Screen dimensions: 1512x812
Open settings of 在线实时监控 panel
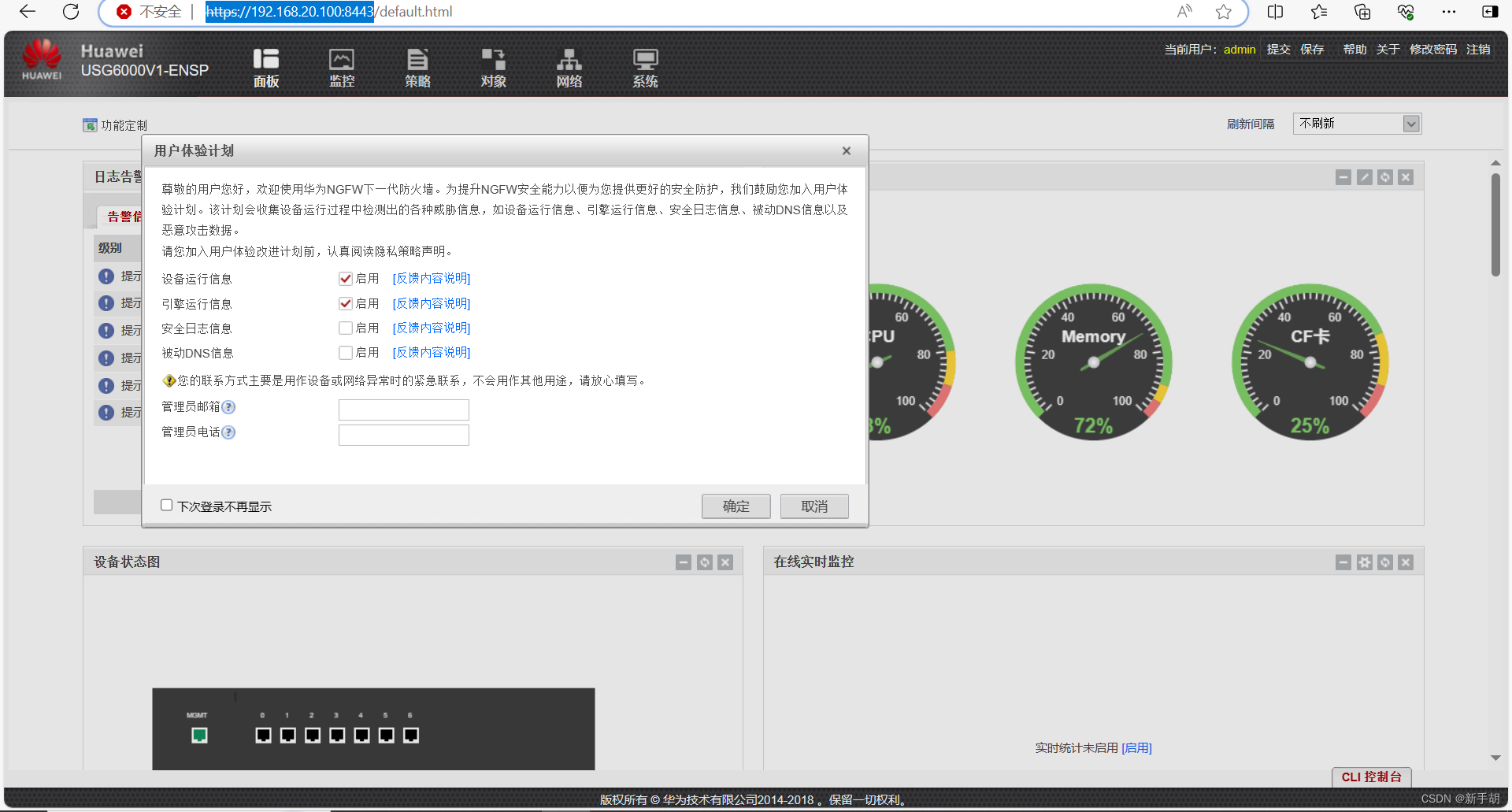(x=1365, y=562)
